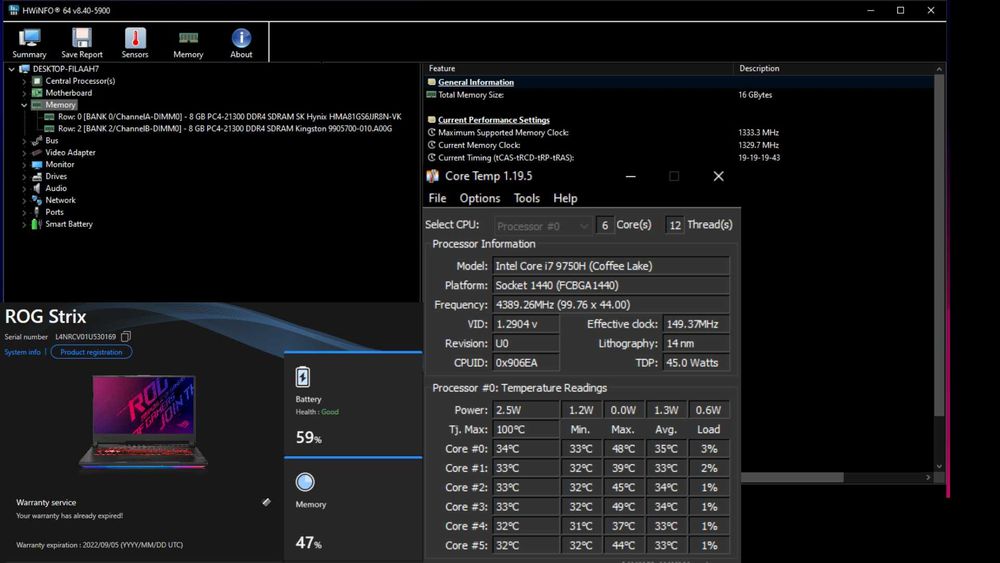The height and width of the screenshot is (563, 1000).
Task: Click the Current Performance Settings folder icon
Action: pyautogui.click(x=432, y=119)
